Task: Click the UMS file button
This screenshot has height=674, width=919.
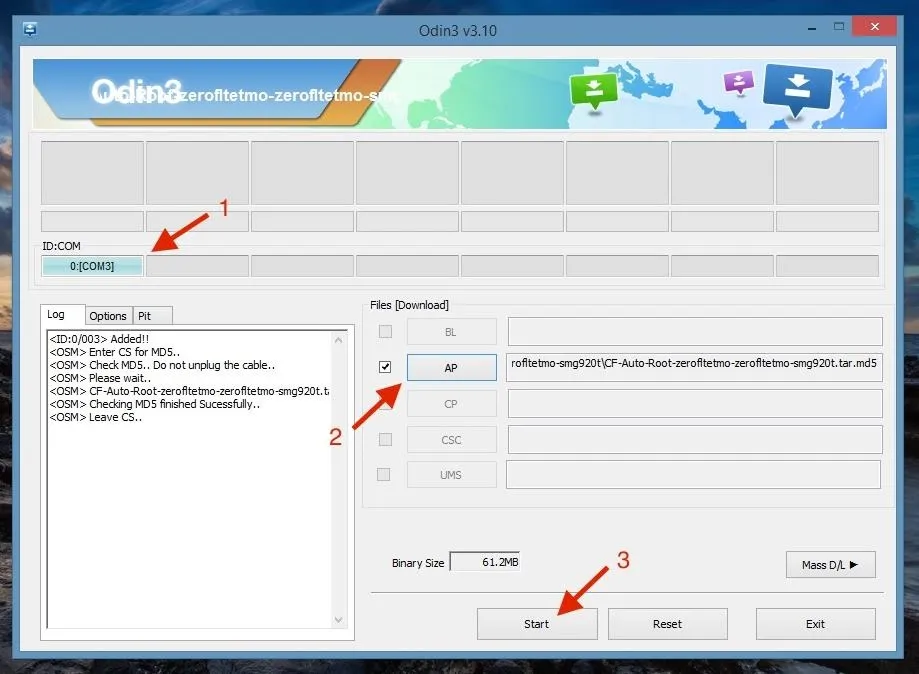Action: pyautogui.click(x=451, y=475)
